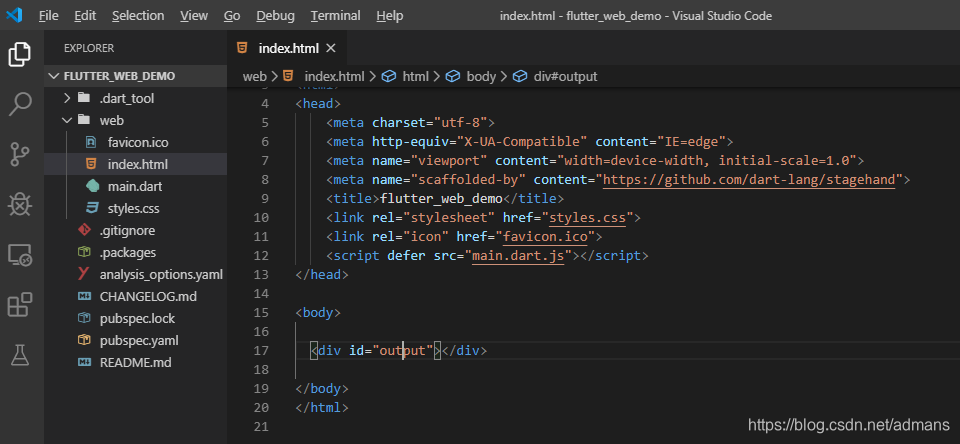
Task: Place cursor in the flutter_web_demo title text
Action: 441,198
